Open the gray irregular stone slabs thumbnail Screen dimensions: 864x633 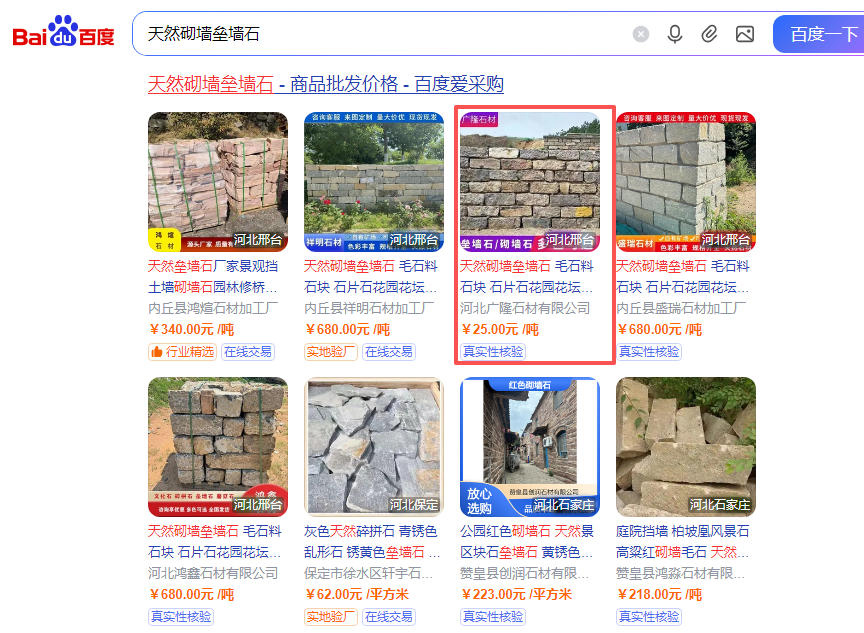point(374,447)
